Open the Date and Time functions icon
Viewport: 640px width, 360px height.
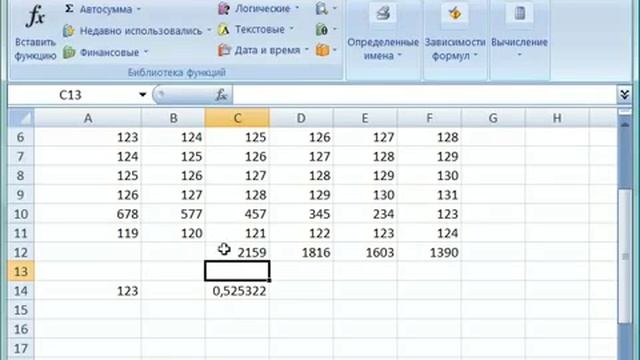pyautogui.click(x=224, y=50)
